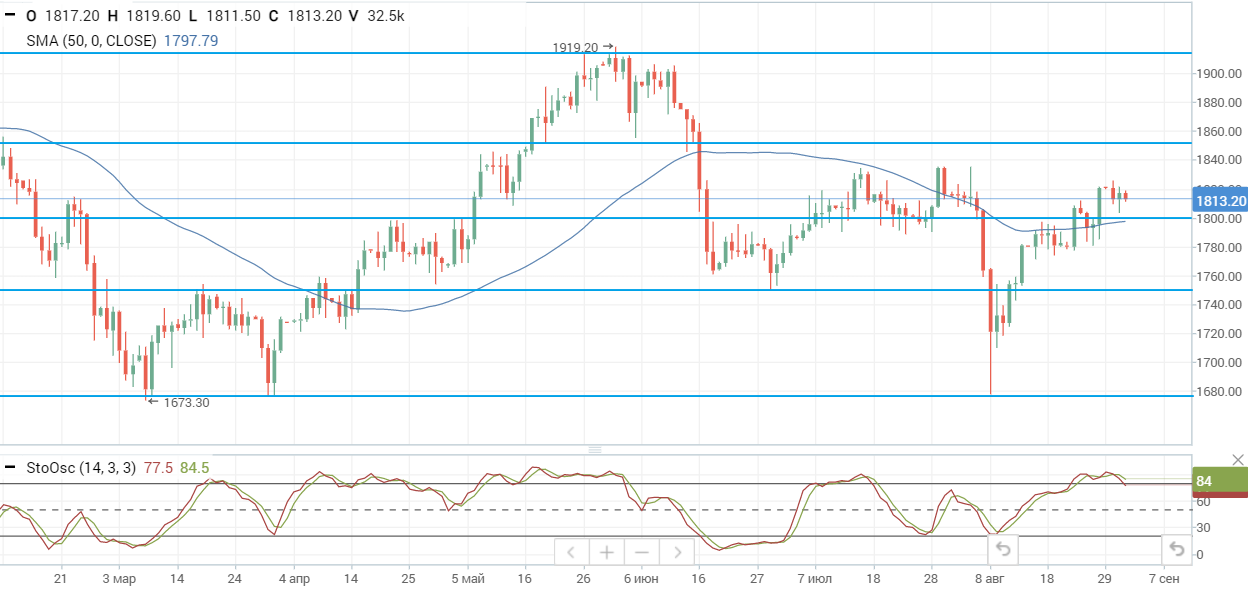Click the 3 мар date label
This screenshot has width=1248, height=590.
pos(119,579)
